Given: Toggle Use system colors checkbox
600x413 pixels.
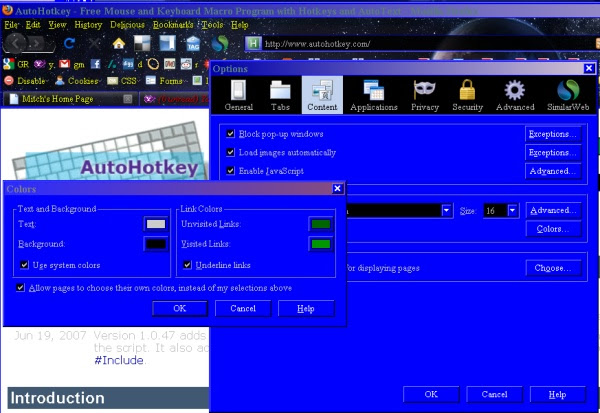Looking at the screenshot, I should [24, 264].
